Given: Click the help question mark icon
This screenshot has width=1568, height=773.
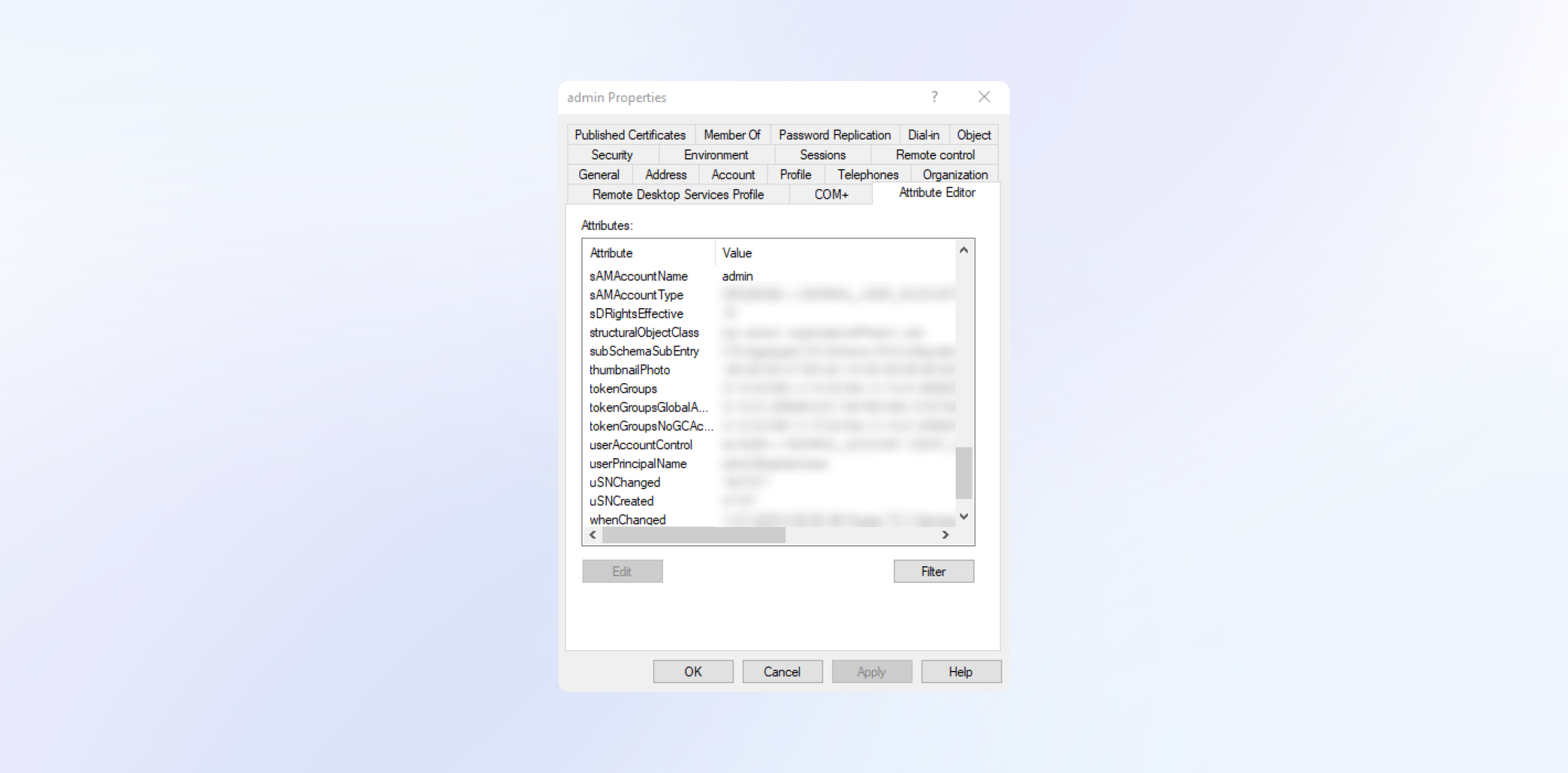Looking at the screenshot, I should (934, 97).
